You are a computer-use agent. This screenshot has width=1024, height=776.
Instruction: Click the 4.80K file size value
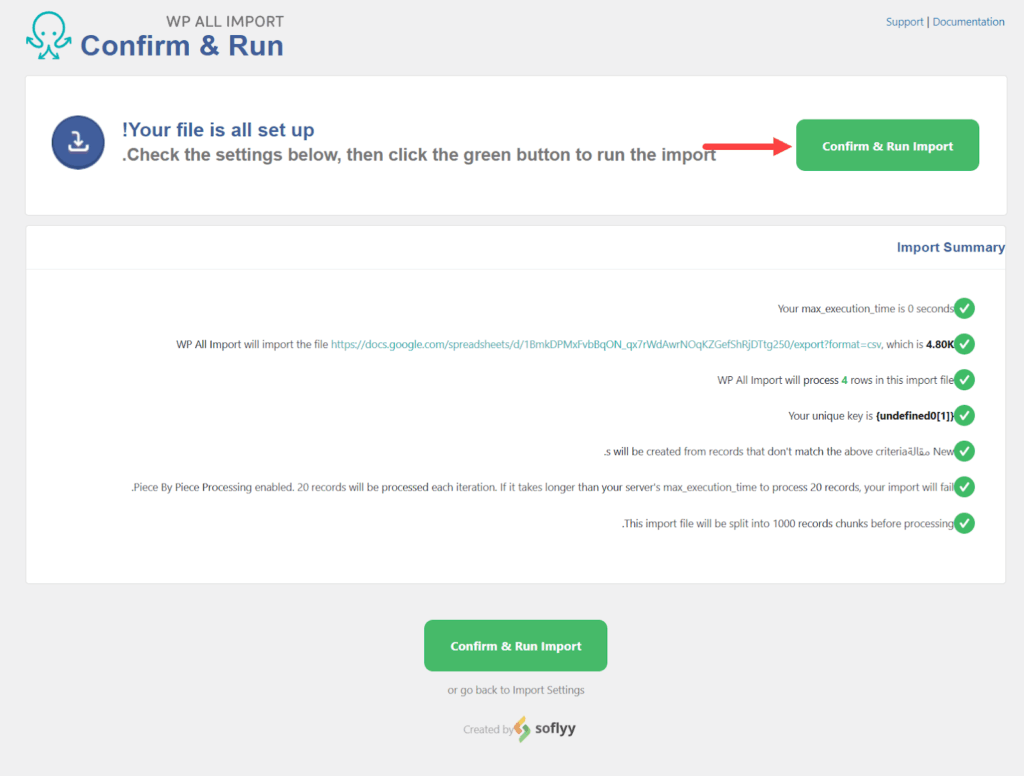(x=940, y=344)
